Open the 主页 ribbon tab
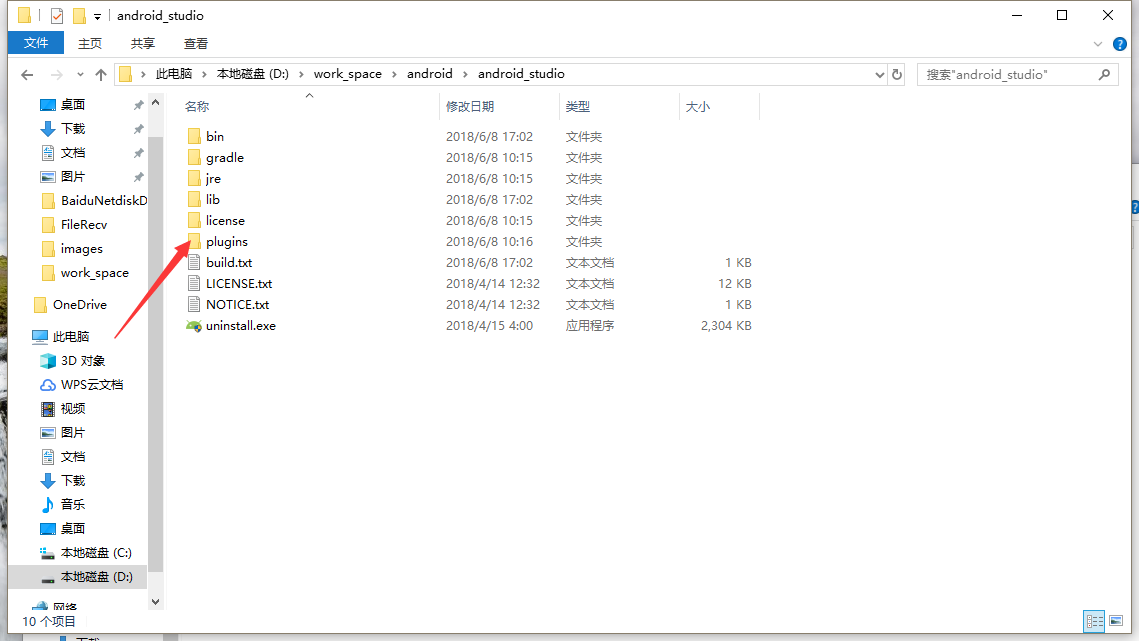 tap(89, 44)
